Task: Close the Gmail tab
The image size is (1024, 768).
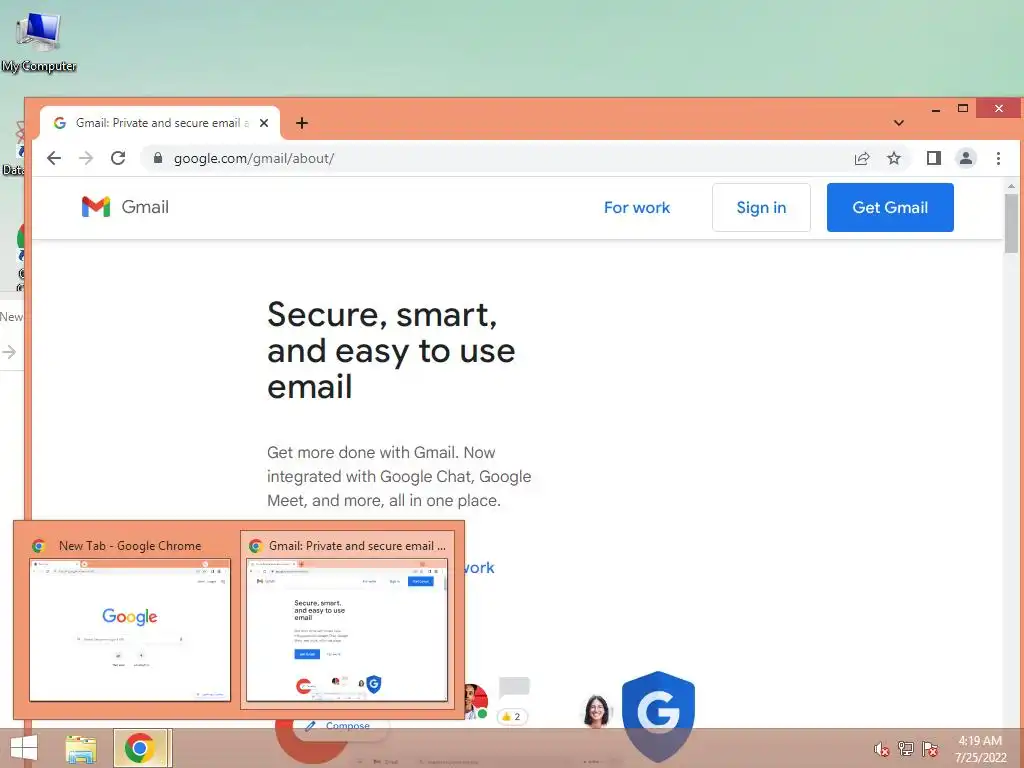Action: pos(264,123)
